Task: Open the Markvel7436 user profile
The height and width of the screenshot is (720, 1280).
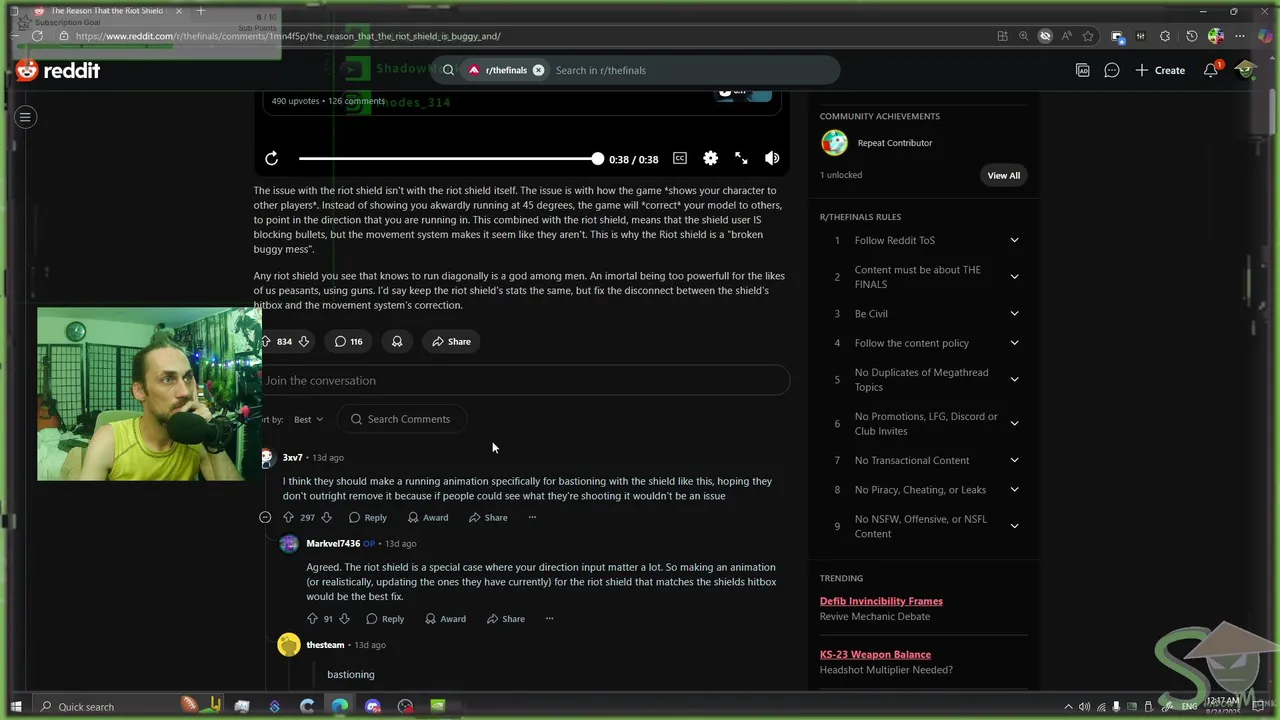Action: (x=333, y=543)
